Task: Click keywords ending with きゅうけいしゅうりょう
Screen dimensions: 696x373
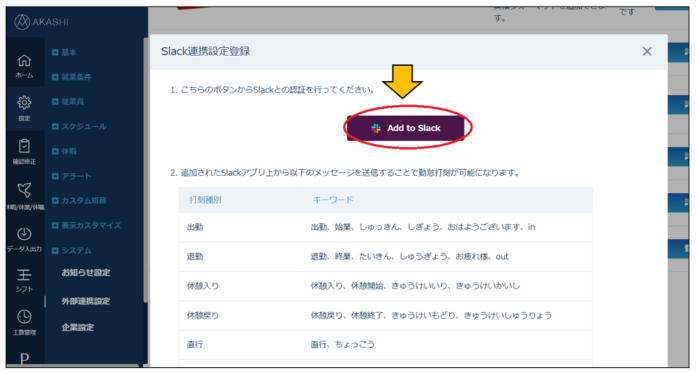Action: point(431,315)
